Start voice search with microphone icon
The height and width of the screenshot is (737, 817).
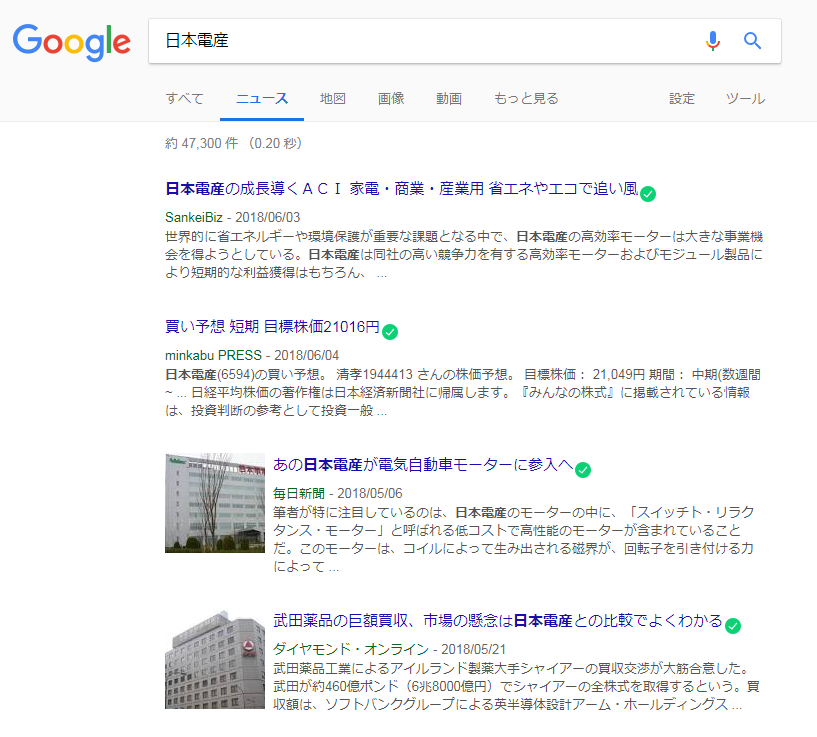pyautogui.click(x=713, y=41)
